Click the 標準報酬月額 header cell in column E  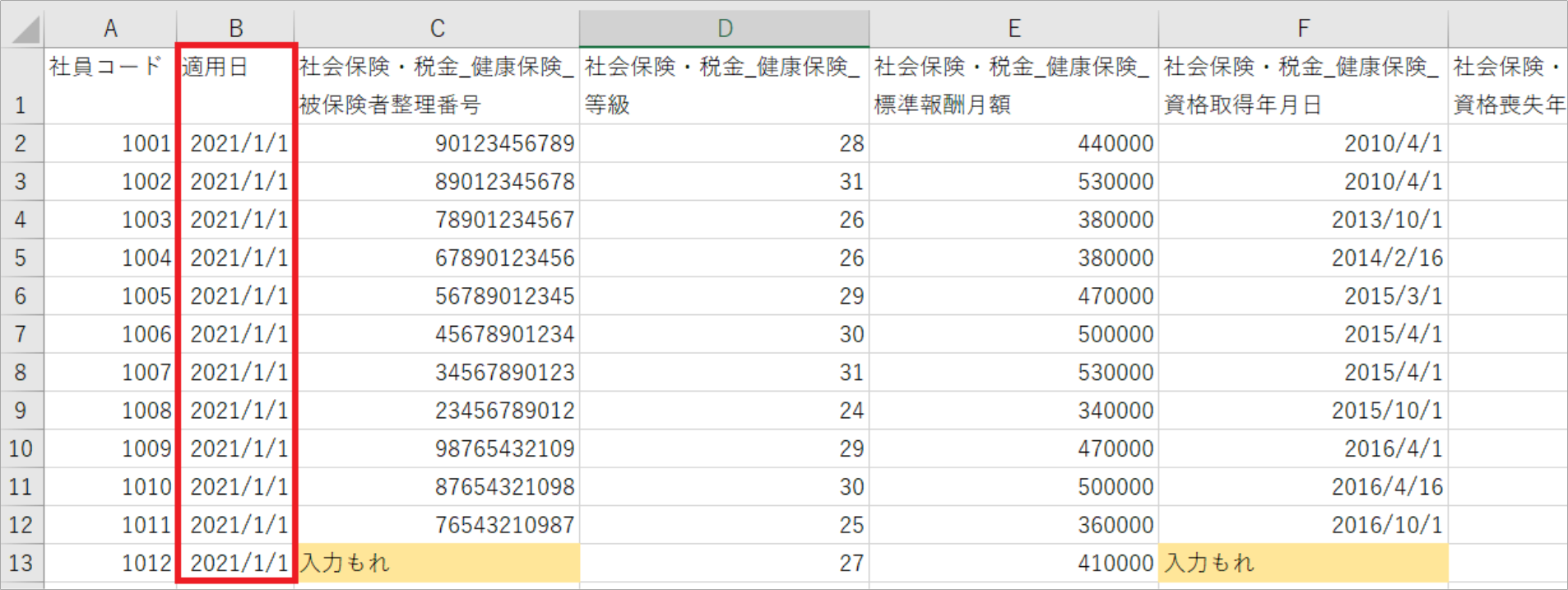coord(1014,86)
